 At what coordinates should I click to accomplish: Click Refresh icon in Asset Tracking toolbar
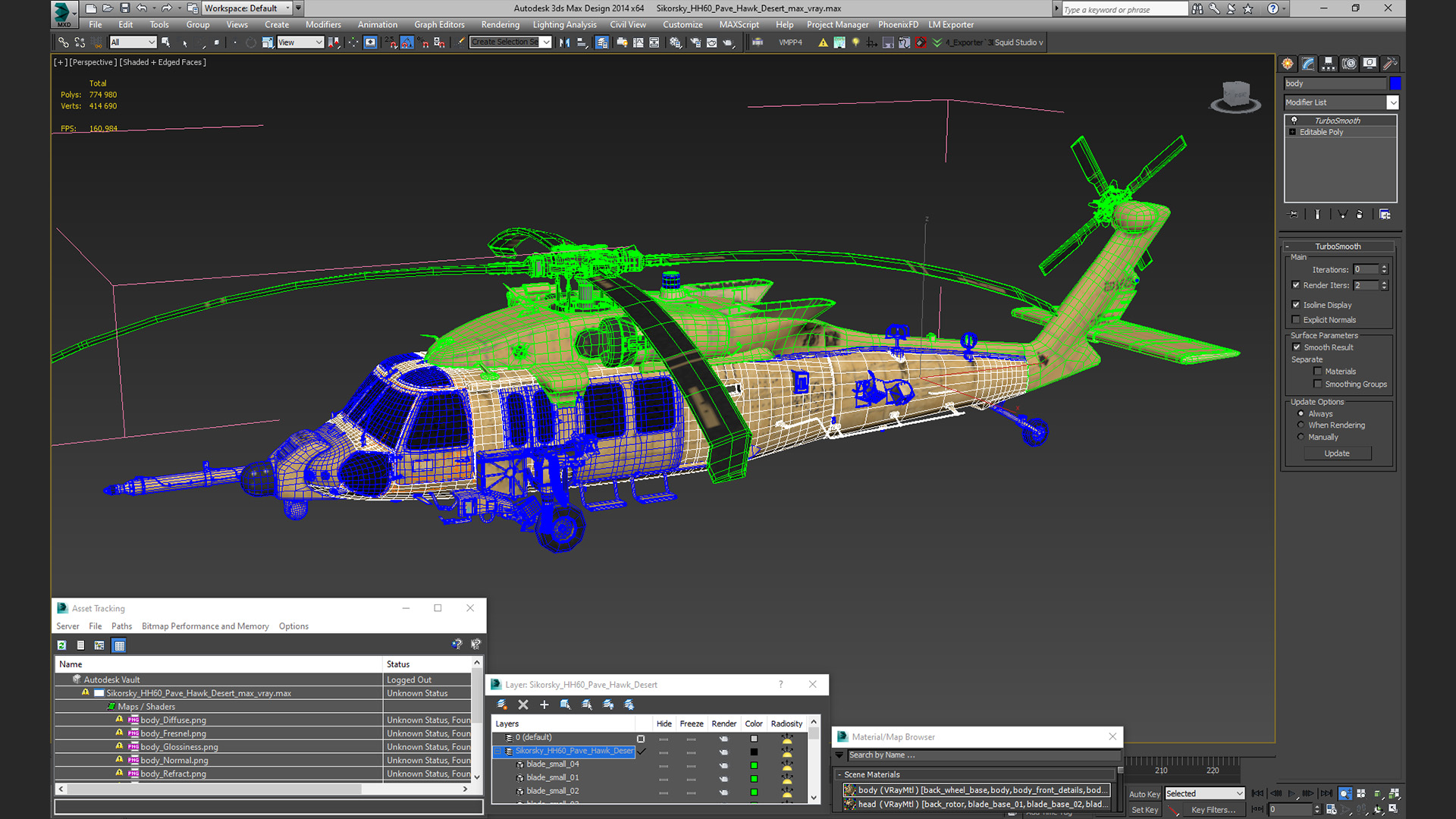(62, 645)
